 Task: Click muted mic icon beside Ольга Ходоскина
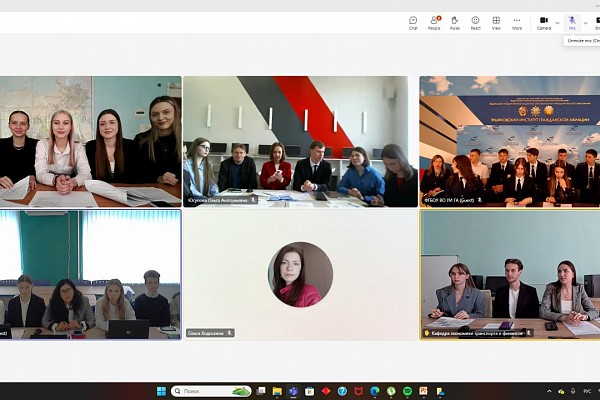[230, 333]
